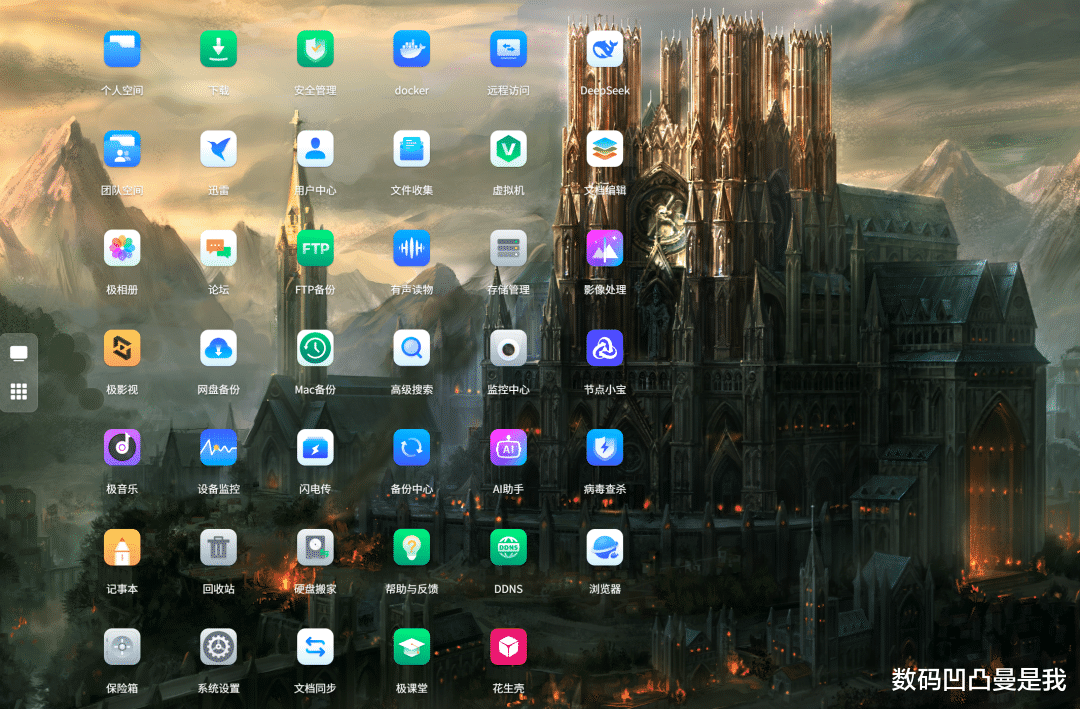Show app grid view in side panel
1080x709 pixels.
[x=19, y=391]
